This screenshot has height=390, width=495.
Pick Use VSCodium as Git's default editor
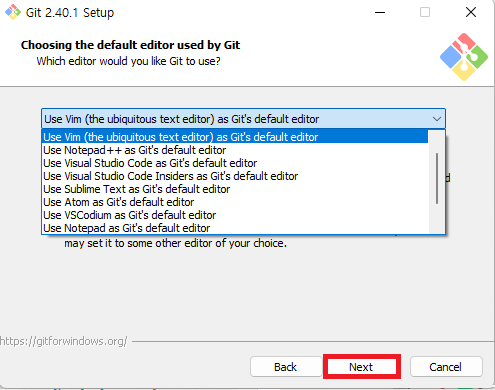[235, 215]
